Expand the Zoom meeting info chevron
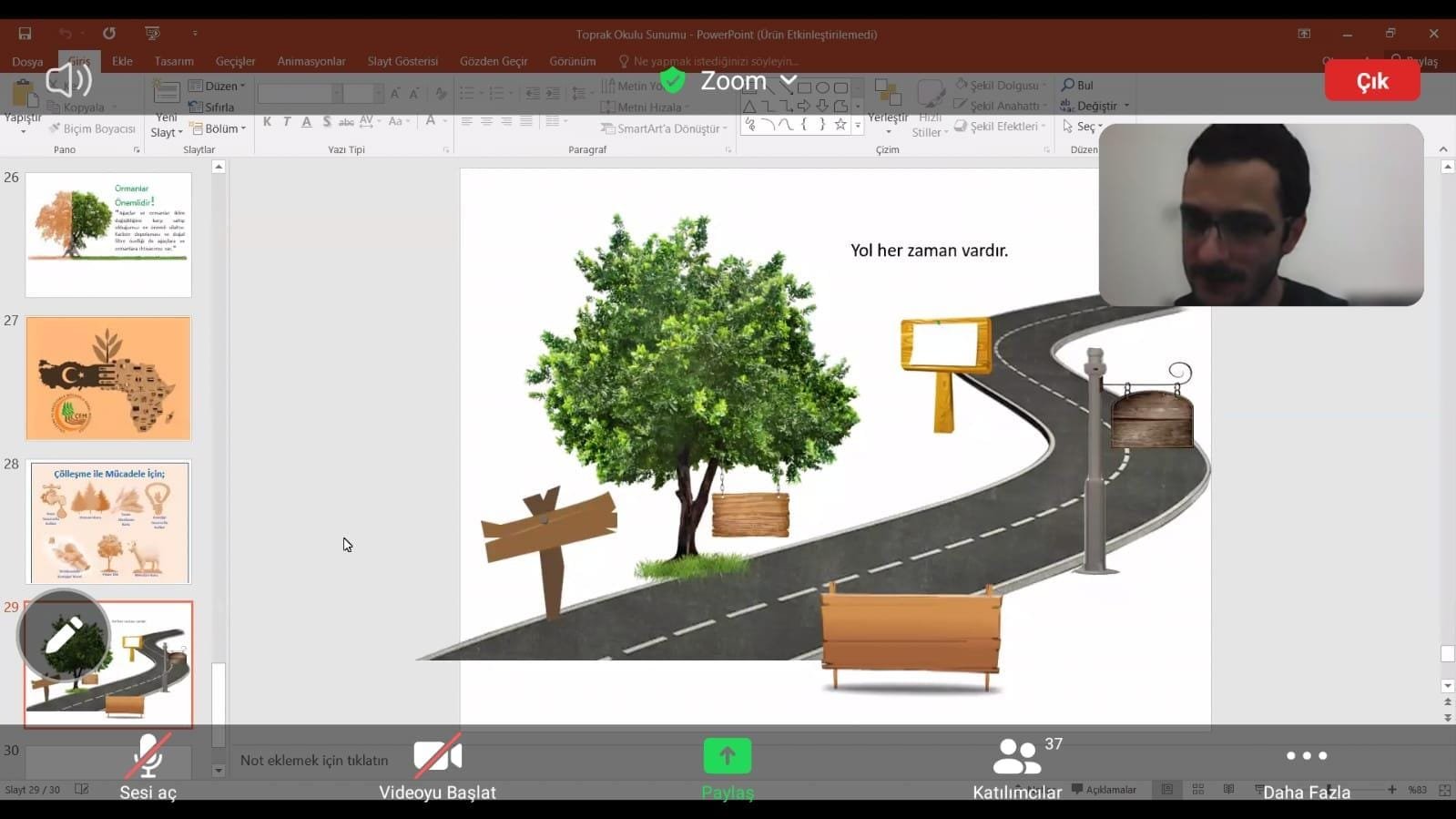 coord(789,81)
